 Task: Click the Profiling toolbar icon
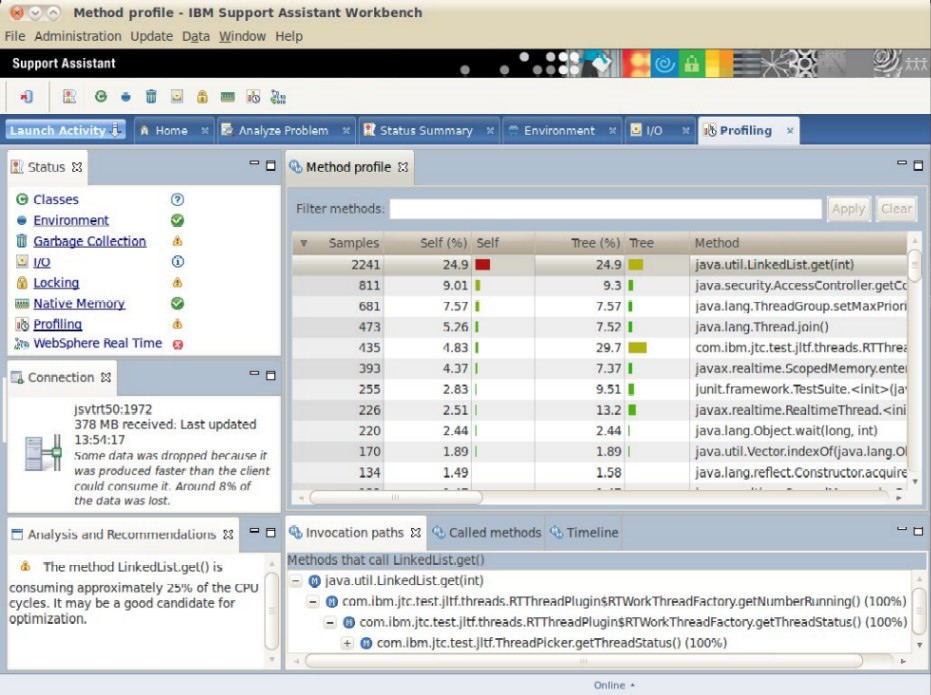click(254, 96)
